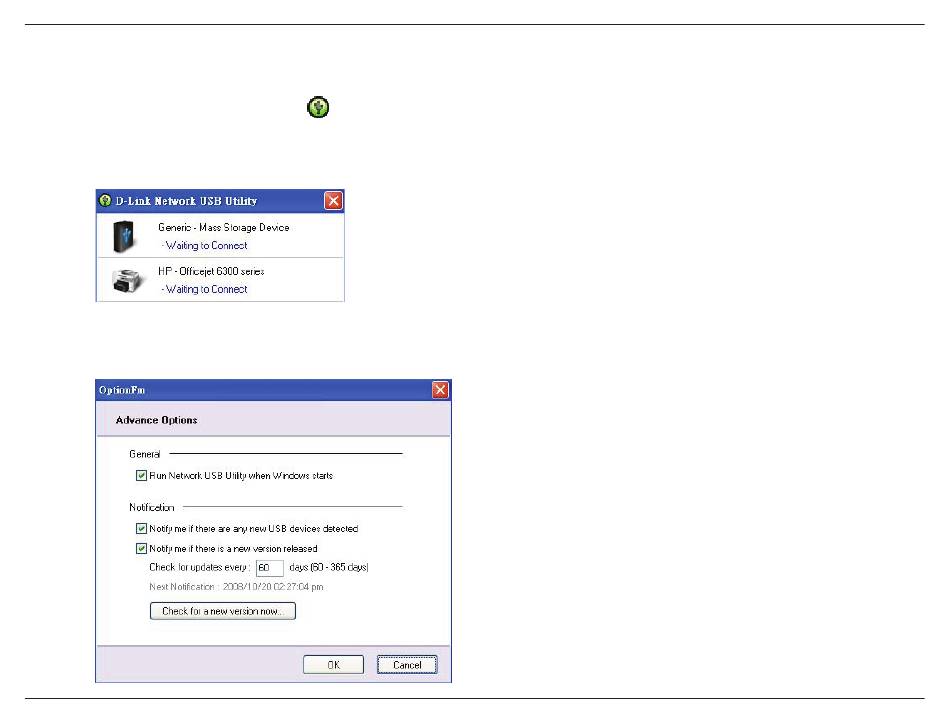Confirm options with the OK button
950x725 pixels.
333,664
